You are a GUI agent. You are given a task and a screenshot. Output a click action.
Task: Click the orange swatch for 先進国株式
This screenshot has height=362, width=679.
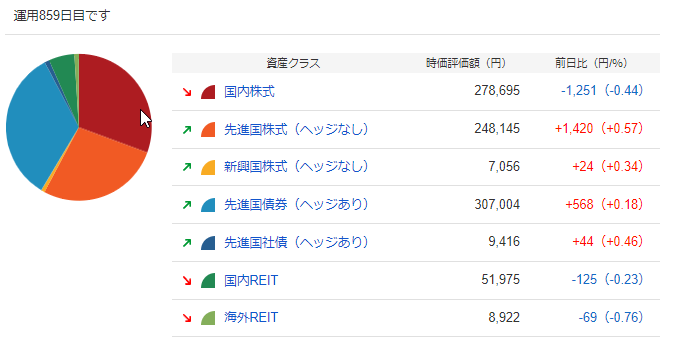click(208, 130)
